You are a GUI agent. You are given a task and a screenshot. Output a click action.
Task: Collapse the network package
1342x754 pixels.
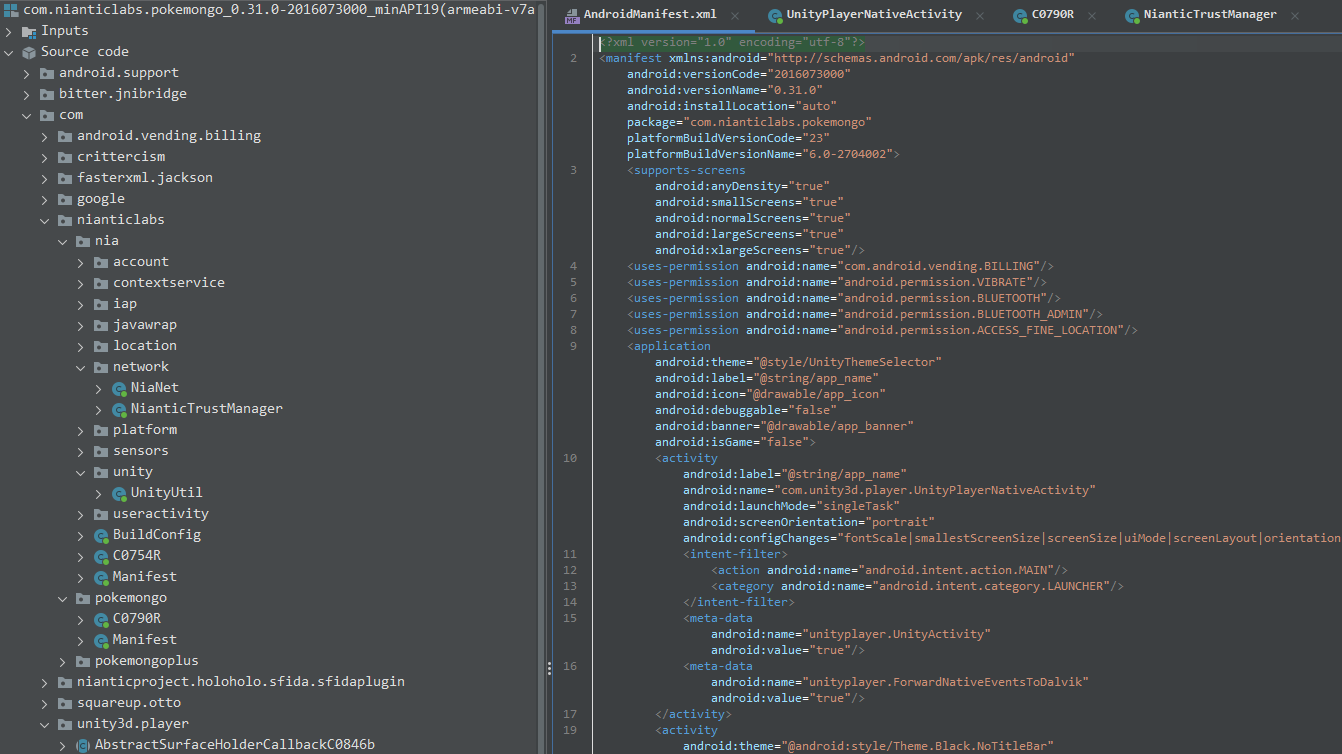[81, 367]
